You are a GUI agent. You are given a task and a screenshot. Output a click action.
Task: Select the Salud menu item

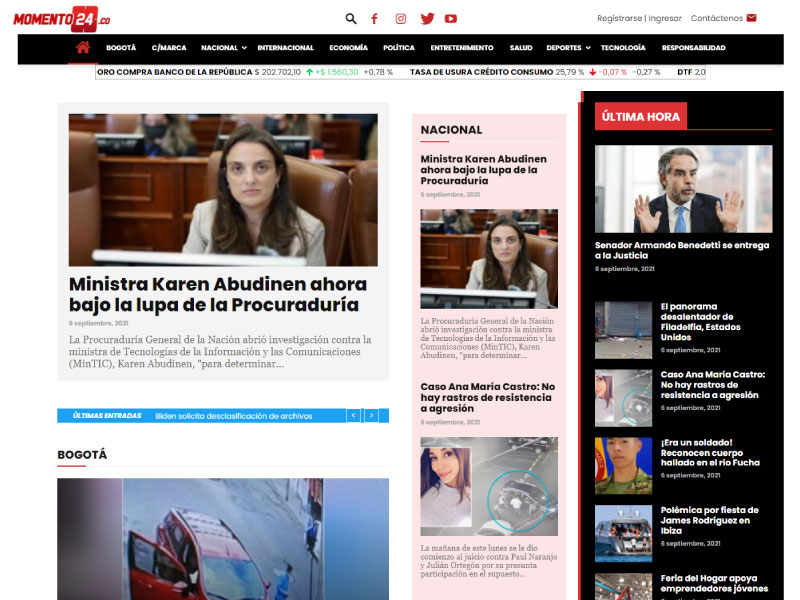pyautogui.click(x=521, y=47)
